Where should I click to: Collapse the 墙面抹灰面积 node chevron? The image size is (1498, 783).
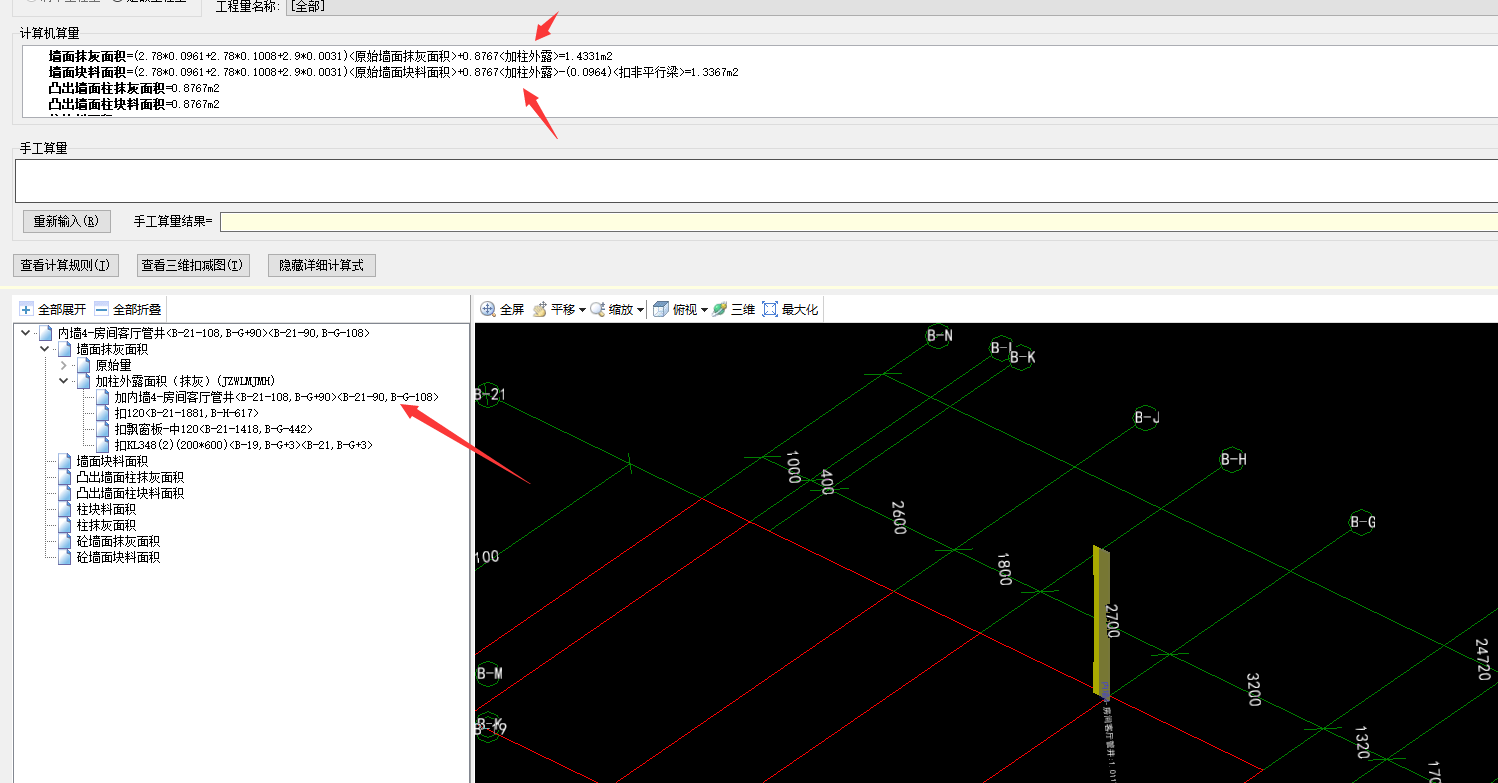[x=44, y=349]
